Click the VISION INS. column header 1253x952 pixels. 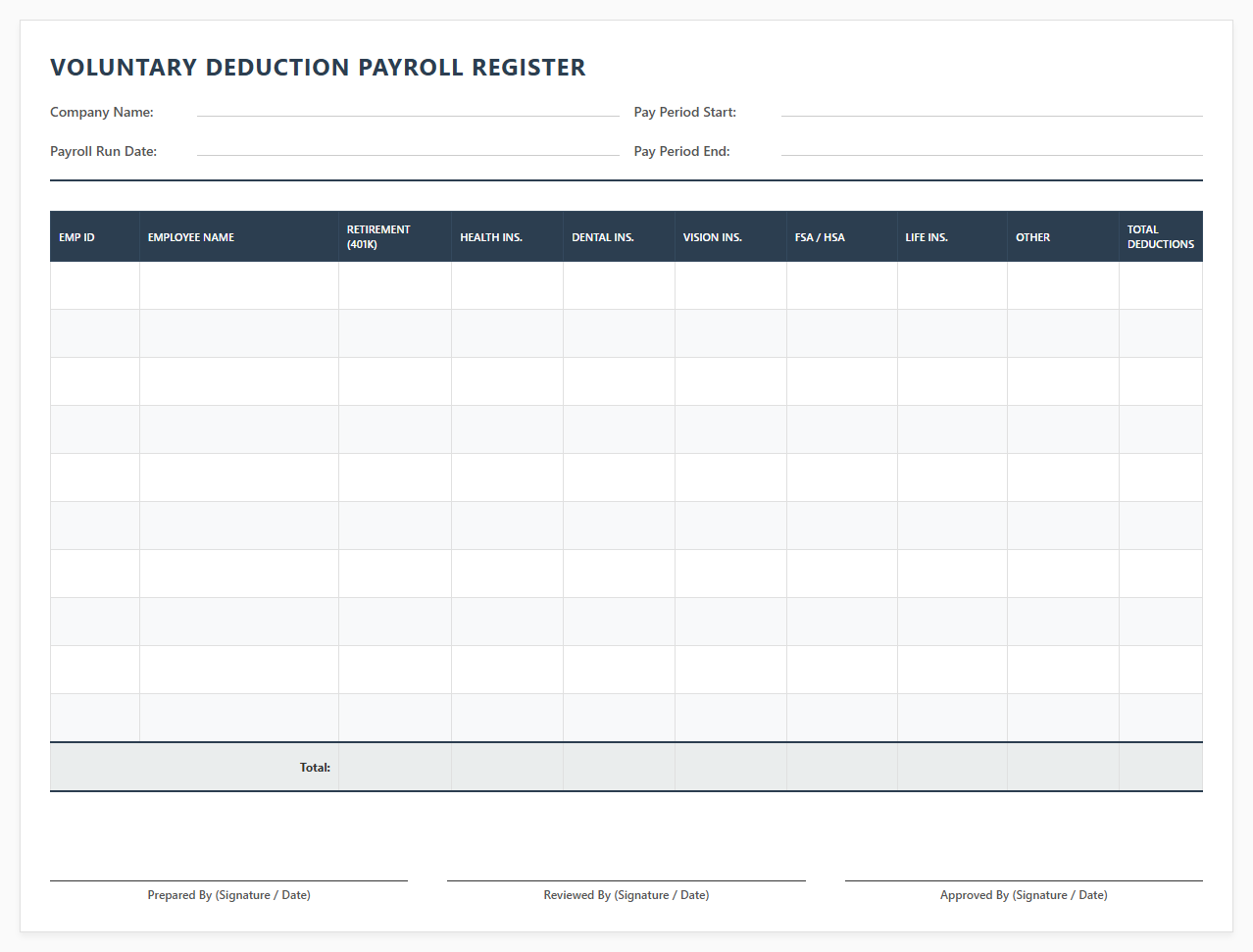(x=731, y=236)
